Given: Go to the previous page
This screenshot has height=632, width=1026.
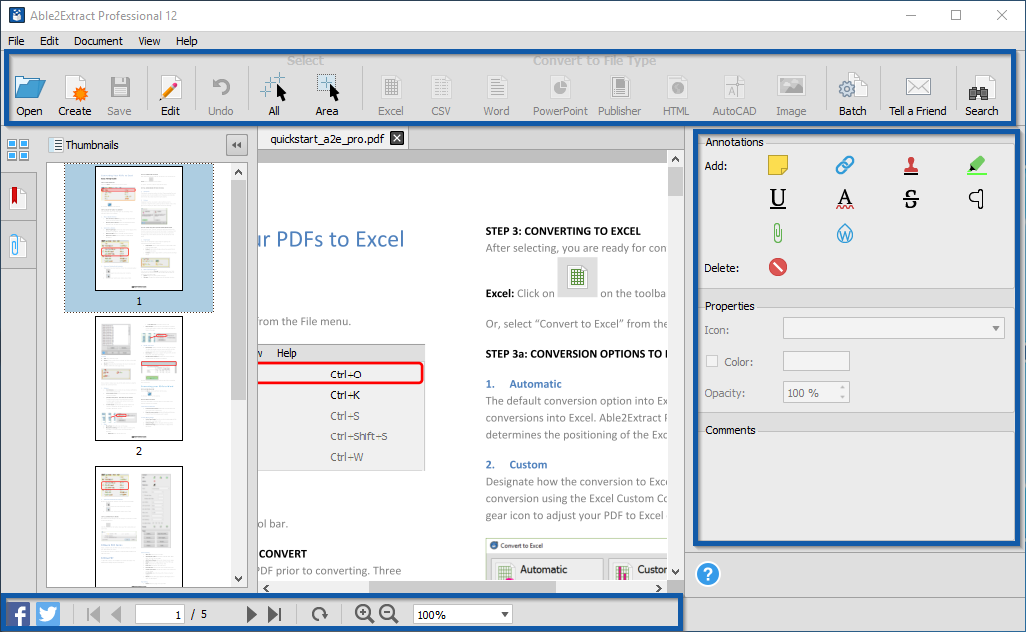Looking at the screenshot, I should point(116,614).
